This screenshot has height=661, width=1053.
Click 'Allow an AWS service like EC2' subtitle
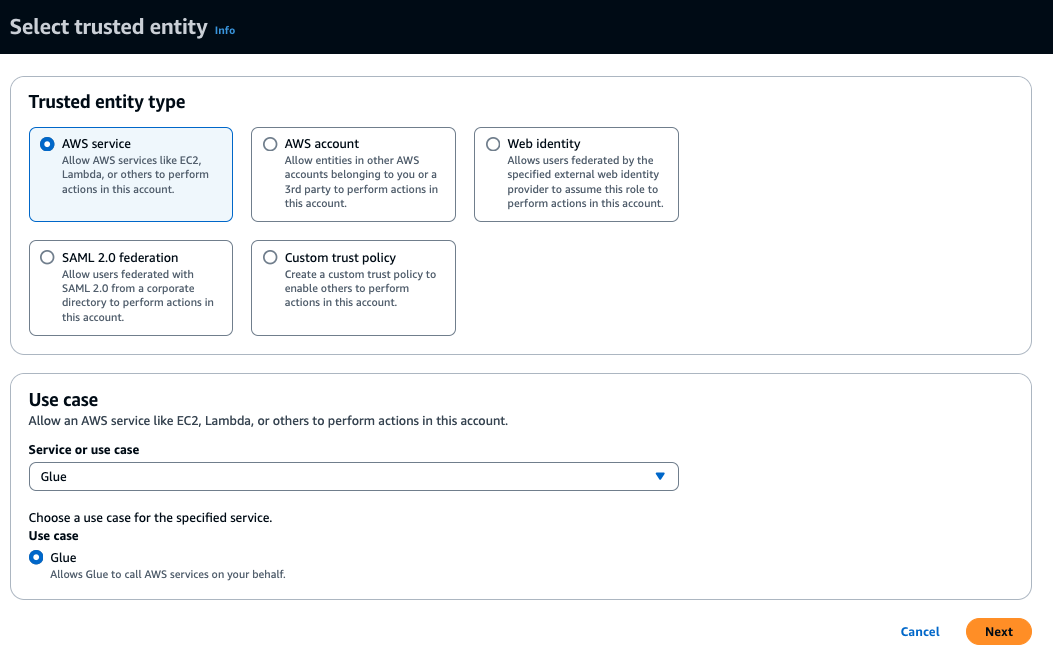click(x=268, y=421)
